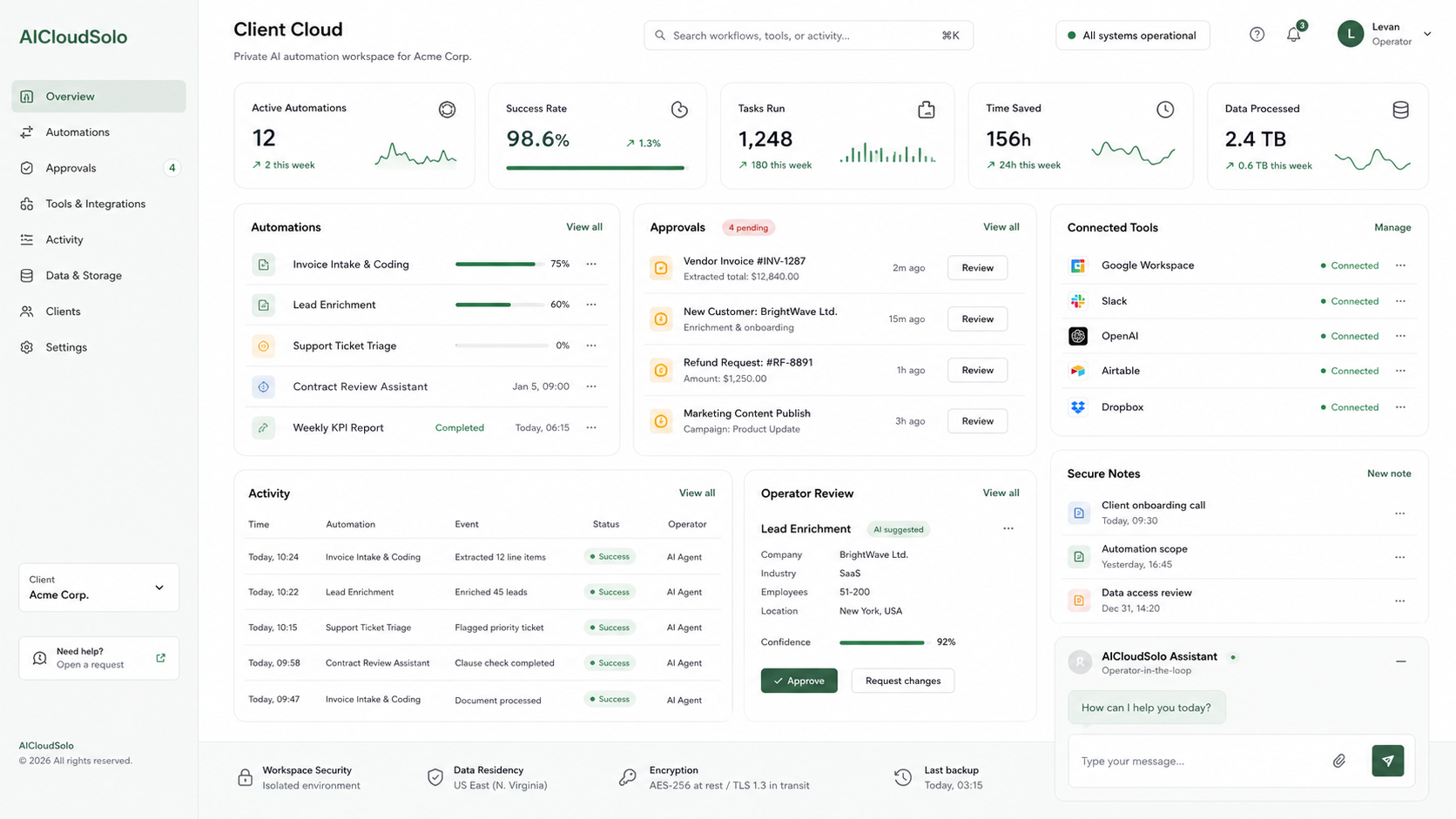Click the Contract Review Assistant row icon
Image resolution: width=1456 pixels, height=819 pixels.
263,386
